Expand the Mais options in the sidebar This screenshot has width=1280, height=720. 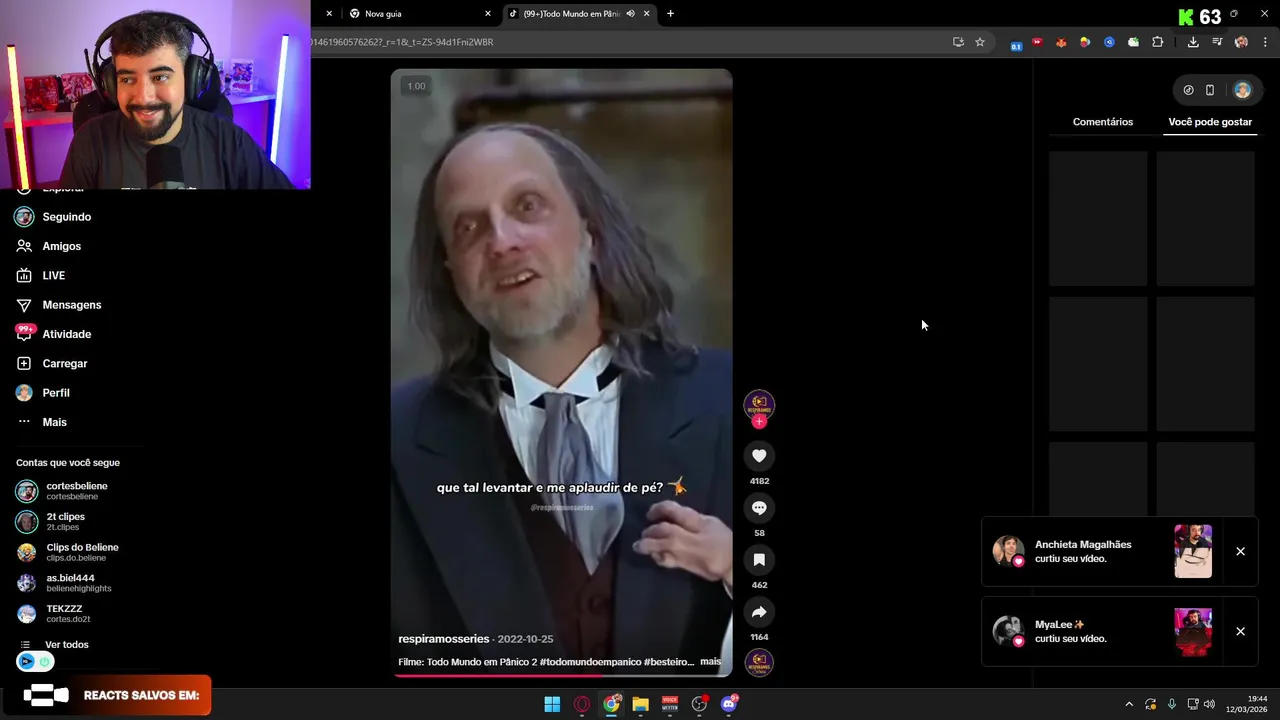[x=42, y=422]
